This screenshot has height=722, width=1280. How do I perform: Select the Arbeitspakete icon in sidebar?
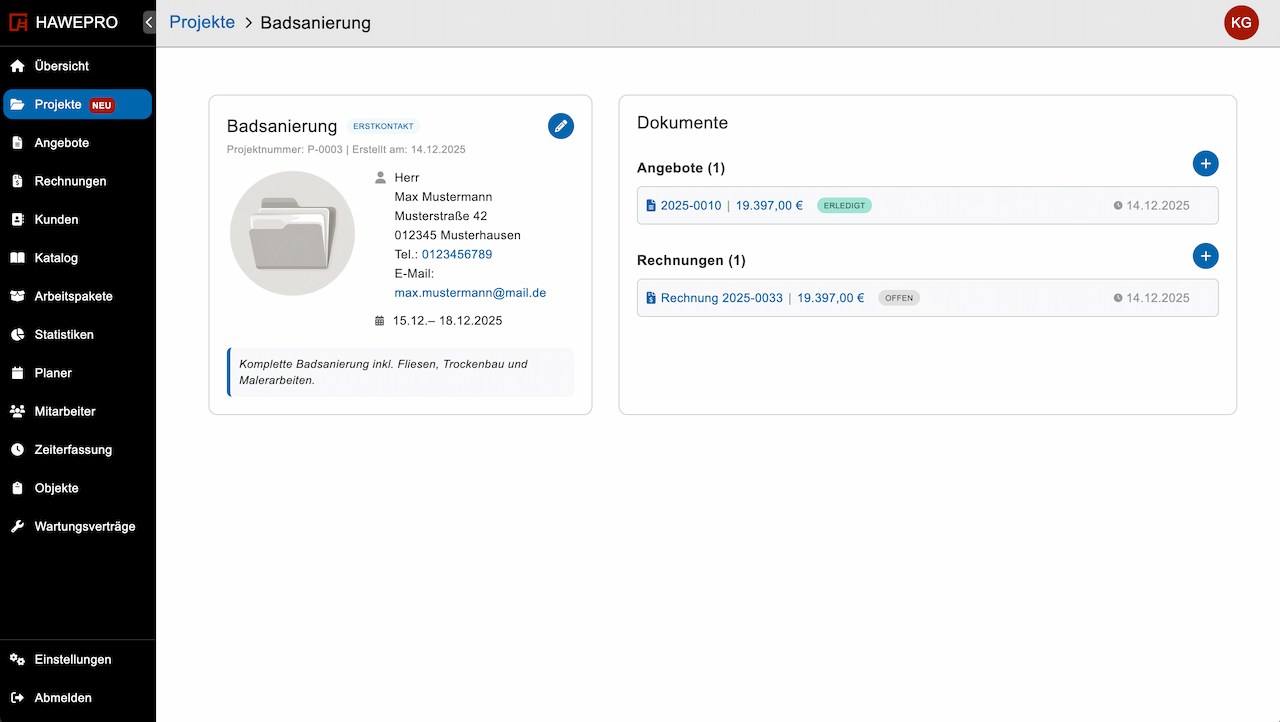[x=20, y=296]
